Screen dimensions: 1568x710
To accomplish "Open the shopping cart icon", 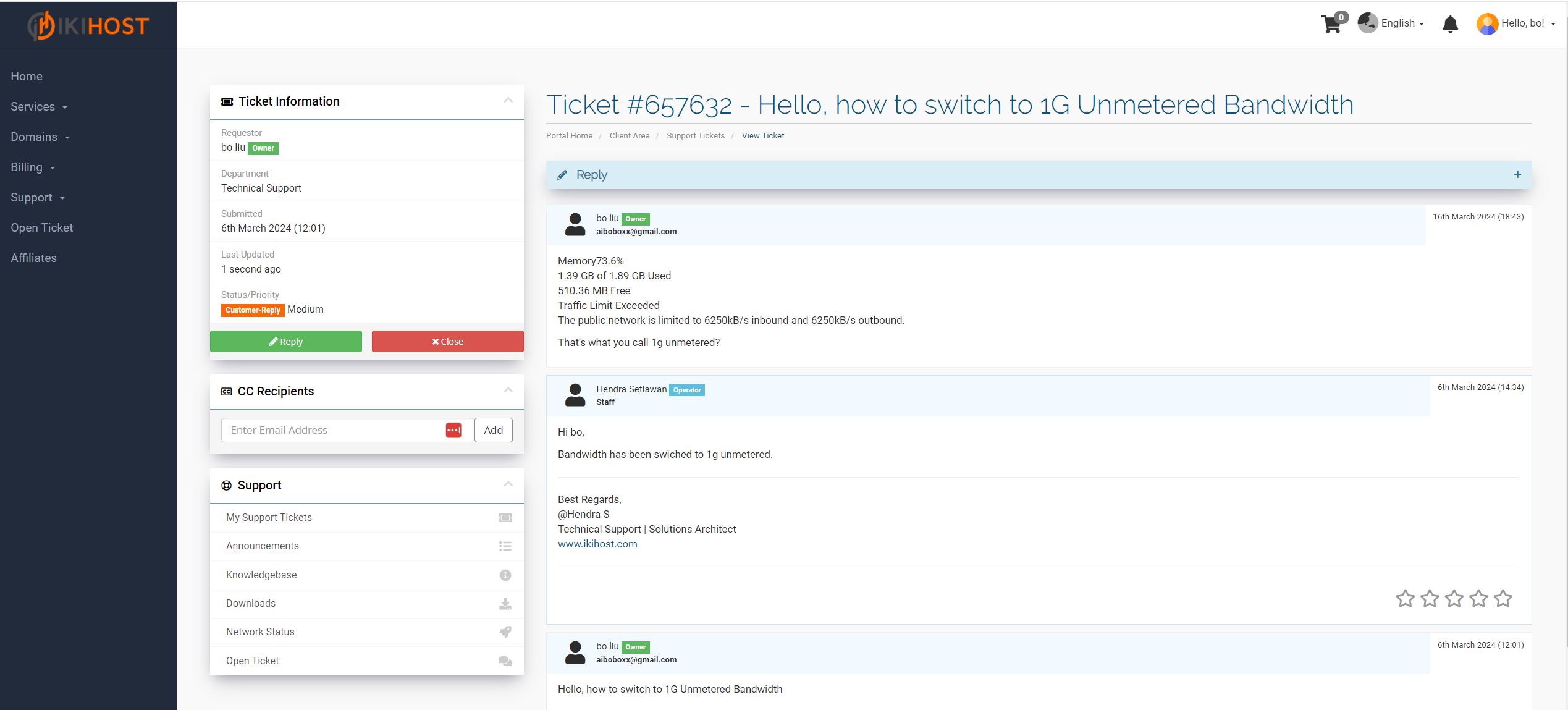I will (1331, 23).
